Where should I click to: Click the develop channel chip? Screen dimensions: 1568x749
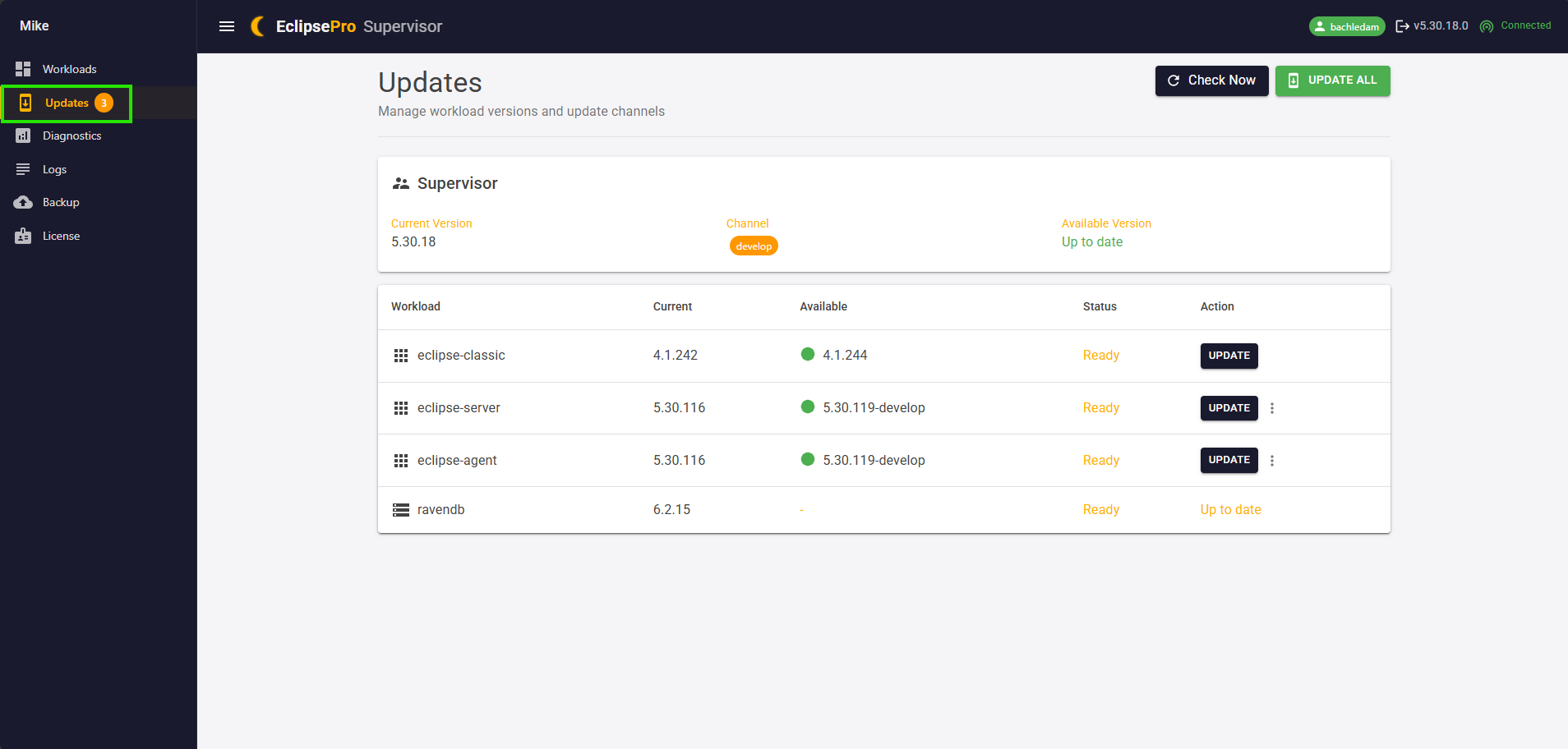click(x=754, y=246)
